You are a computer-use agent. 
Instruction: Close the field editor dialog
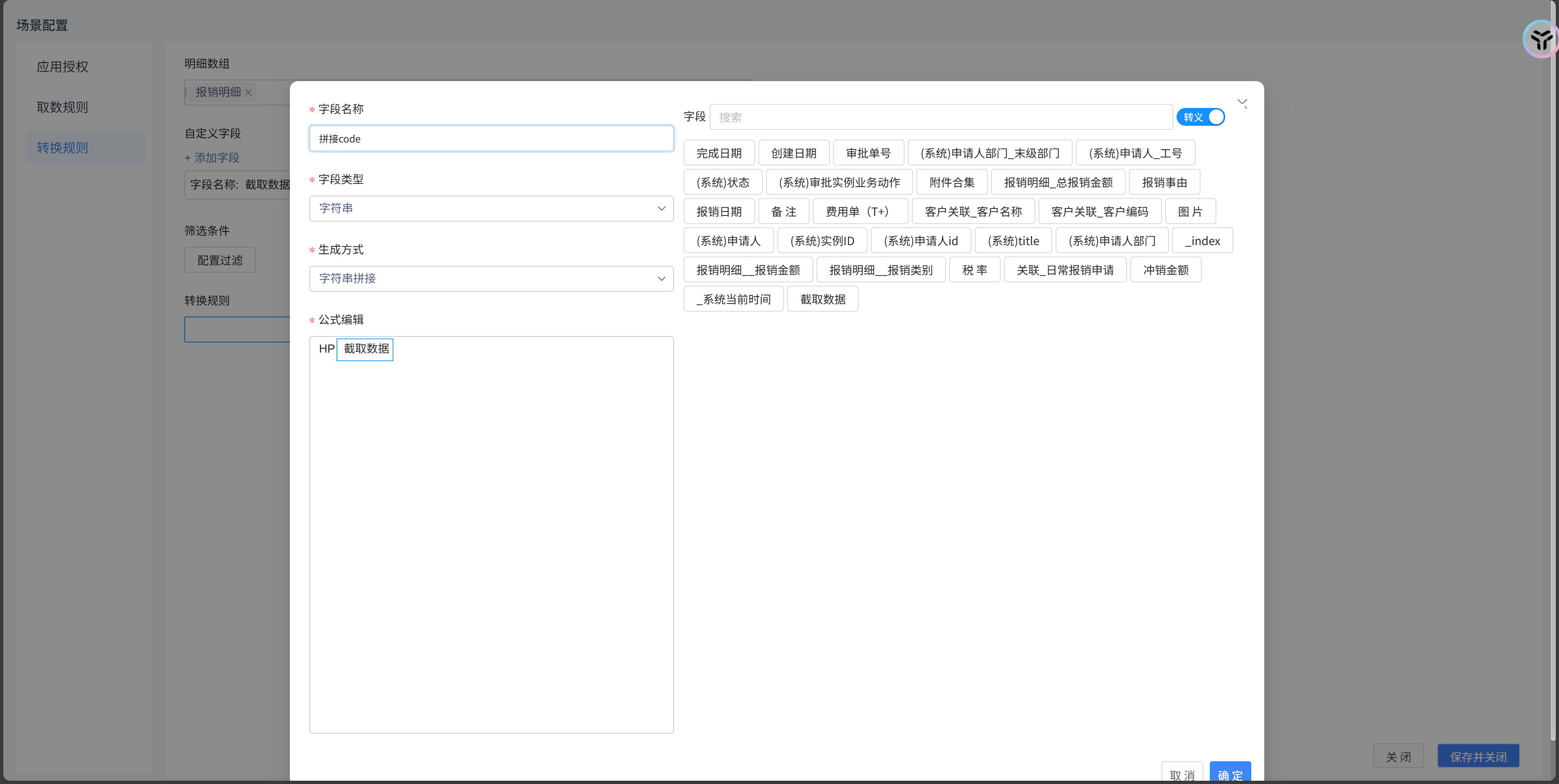click(x=1242, y=103)
